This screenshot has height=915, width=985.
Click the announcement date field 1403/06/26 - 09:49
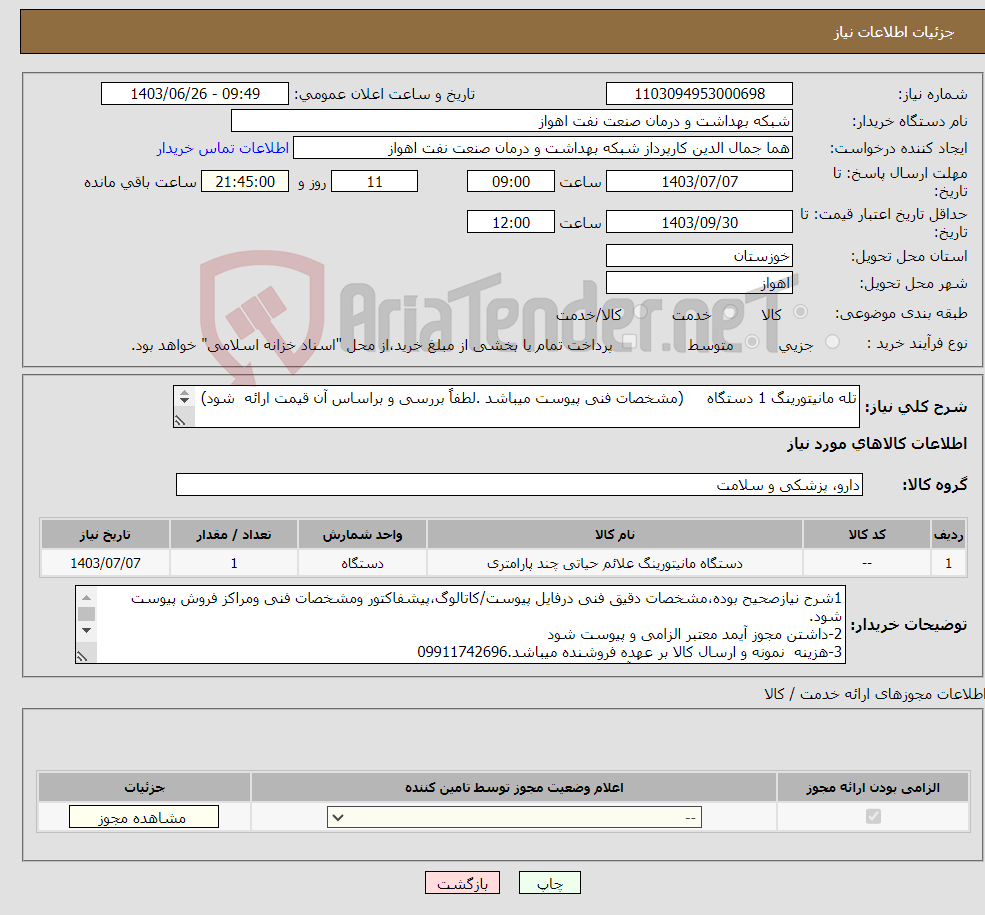(x=195, y=94)
